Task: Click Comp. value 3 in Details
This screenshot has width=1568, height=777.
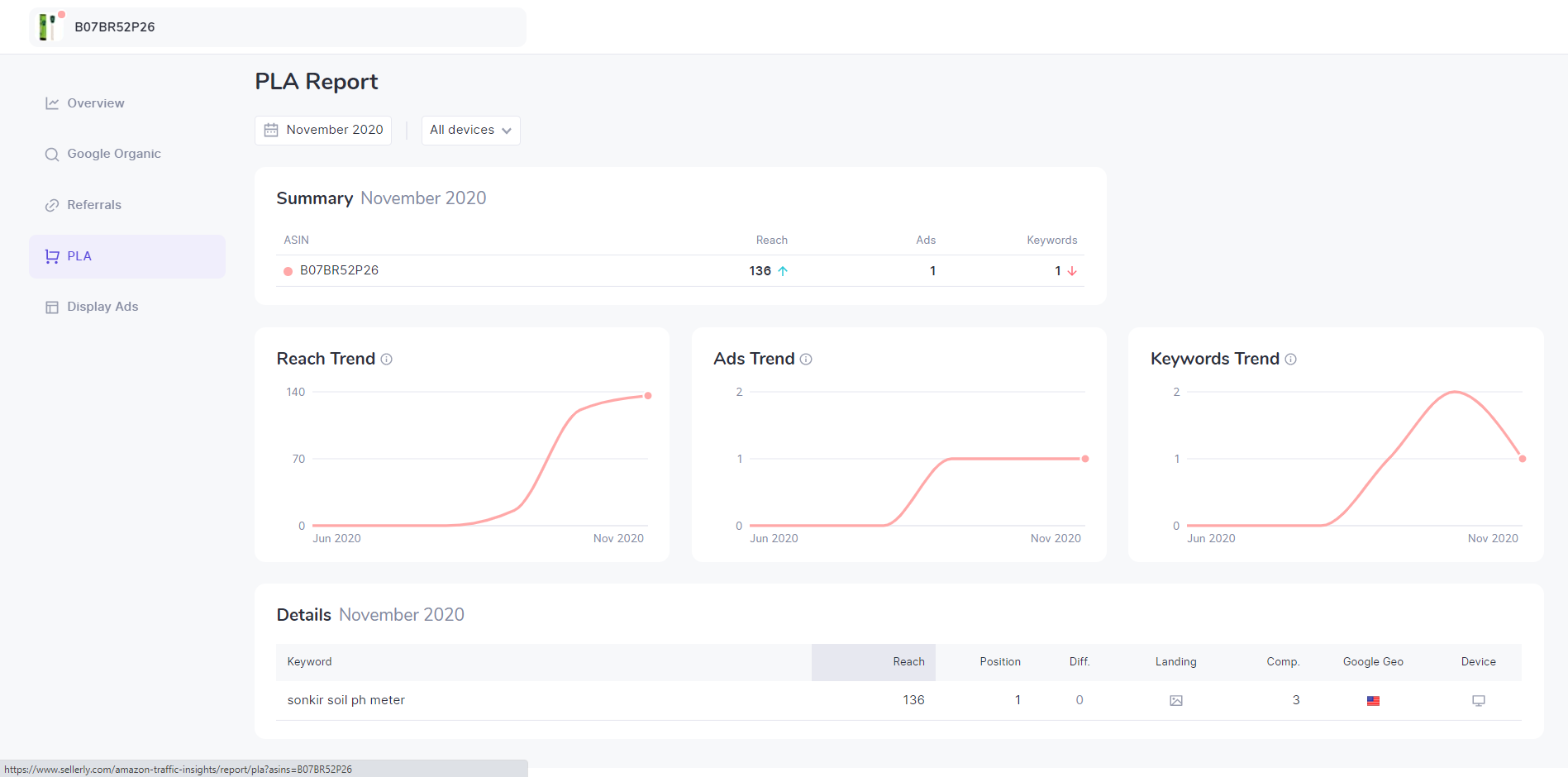Action: (1296, 700)
